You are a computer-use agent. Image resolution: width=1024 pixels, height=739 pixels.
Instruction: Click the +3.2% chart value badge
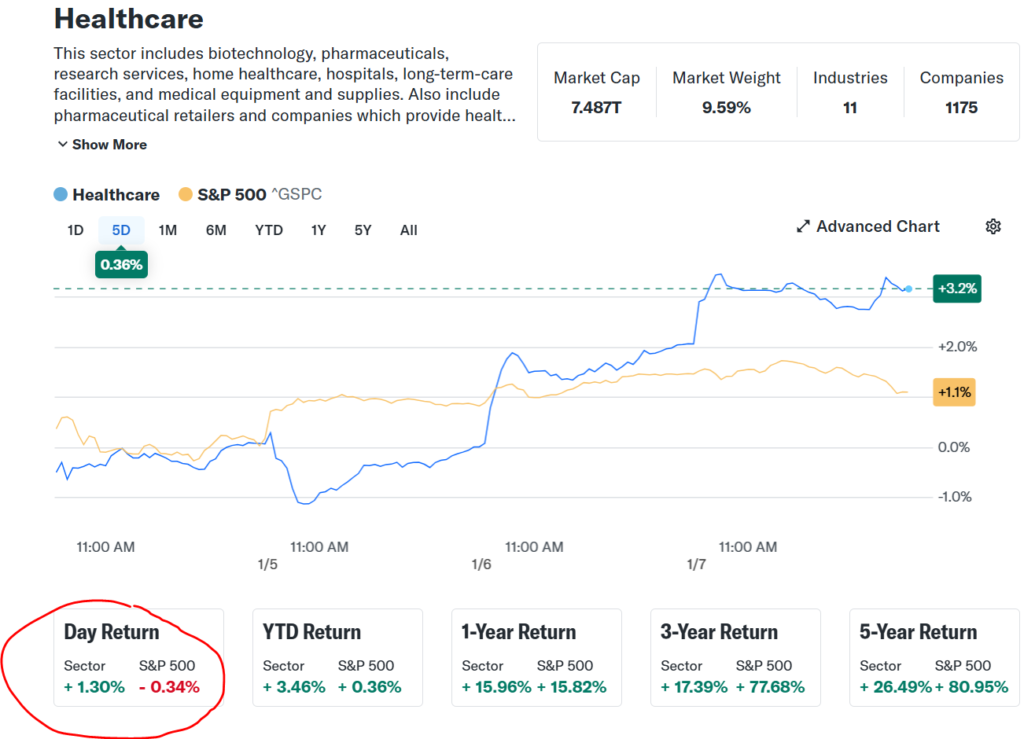956,289
